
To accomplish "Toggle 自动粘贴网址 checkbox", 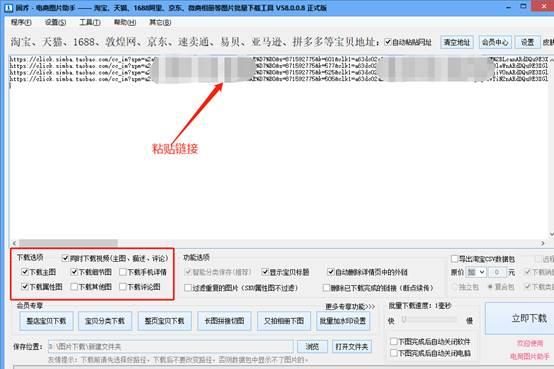I will [388, 42].
